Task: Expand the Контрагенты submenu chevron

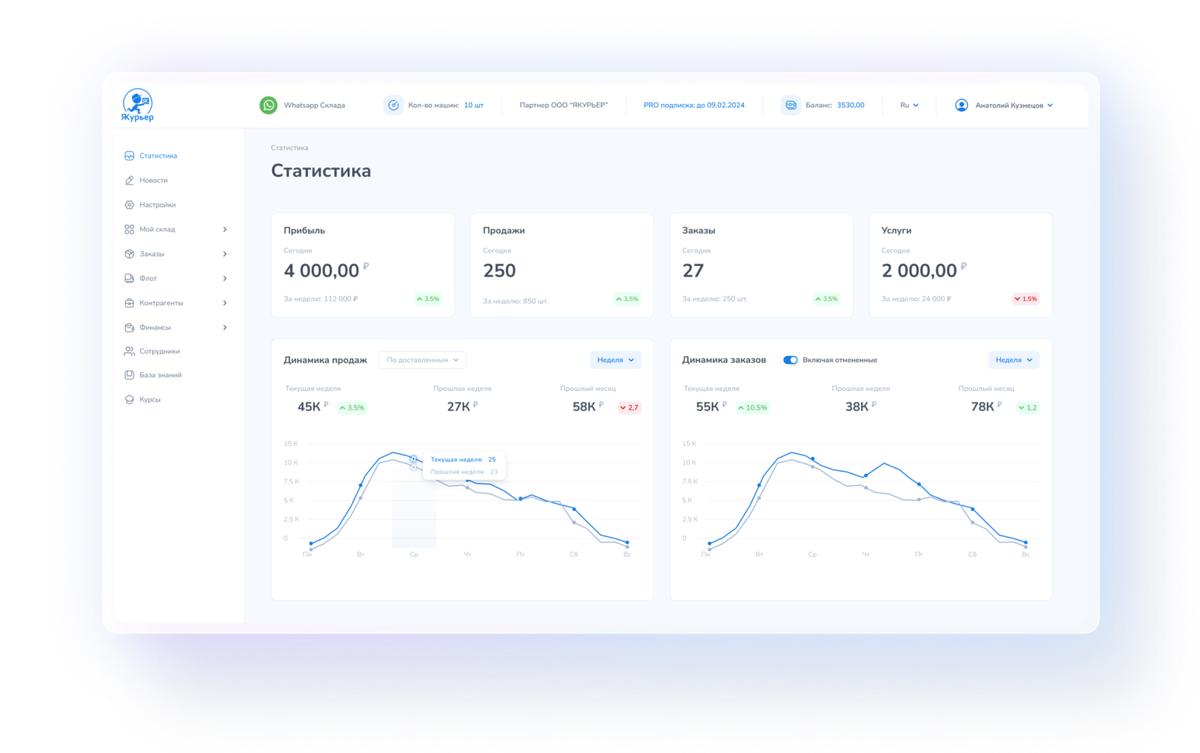Action: tap(225, 303)
